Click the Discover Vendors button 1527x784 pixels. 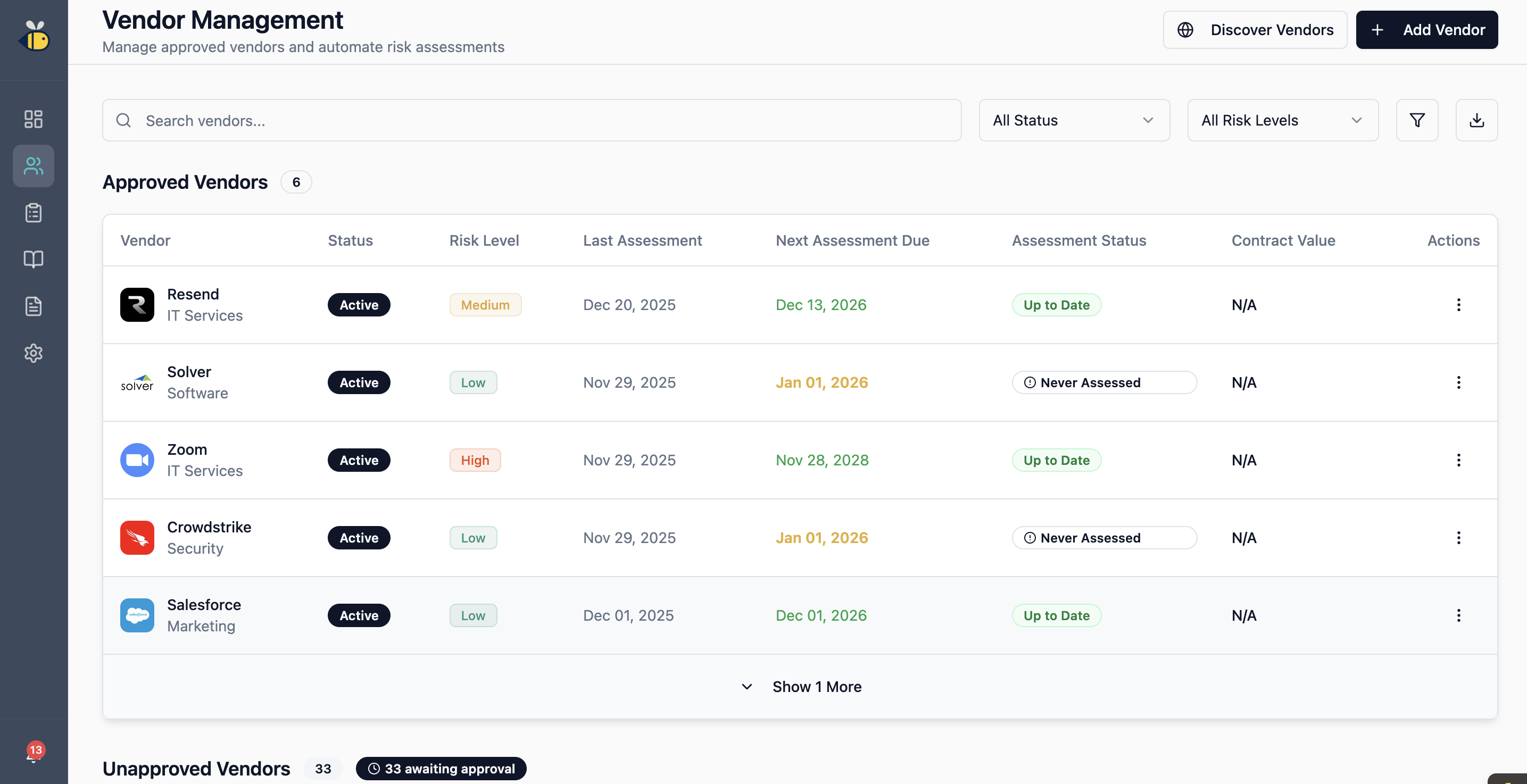pos(1255,30)
